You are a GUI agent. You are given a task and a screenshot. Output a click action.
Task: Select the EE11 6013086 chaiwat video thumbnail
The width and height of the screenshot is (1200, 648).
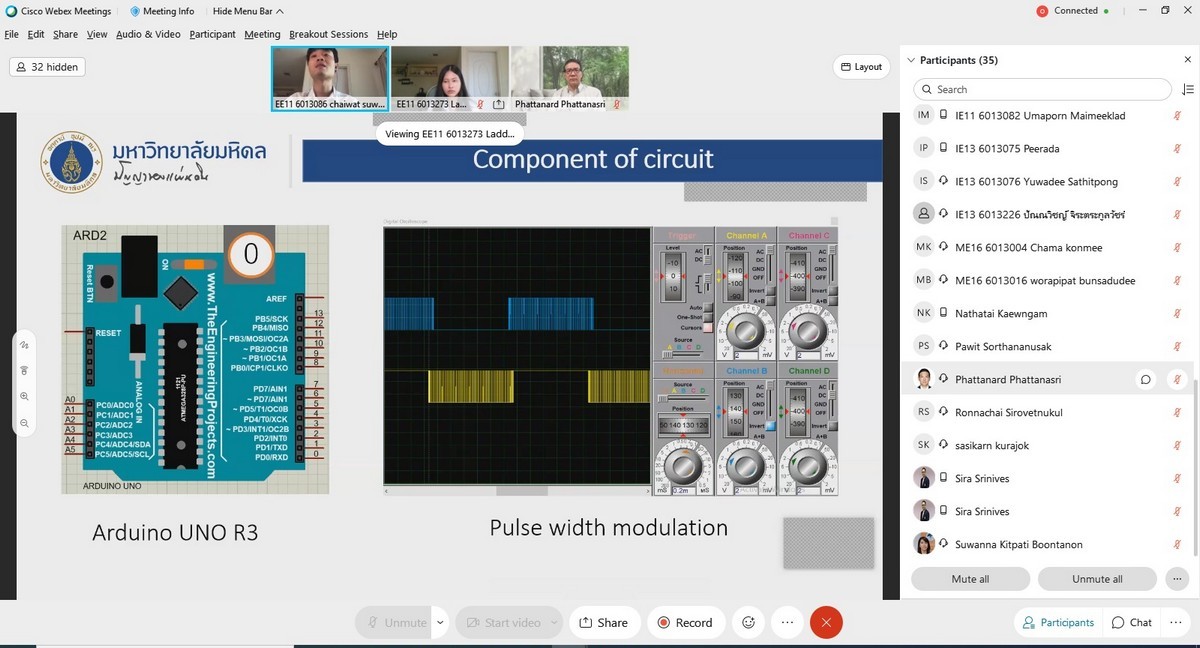point(330,78)
